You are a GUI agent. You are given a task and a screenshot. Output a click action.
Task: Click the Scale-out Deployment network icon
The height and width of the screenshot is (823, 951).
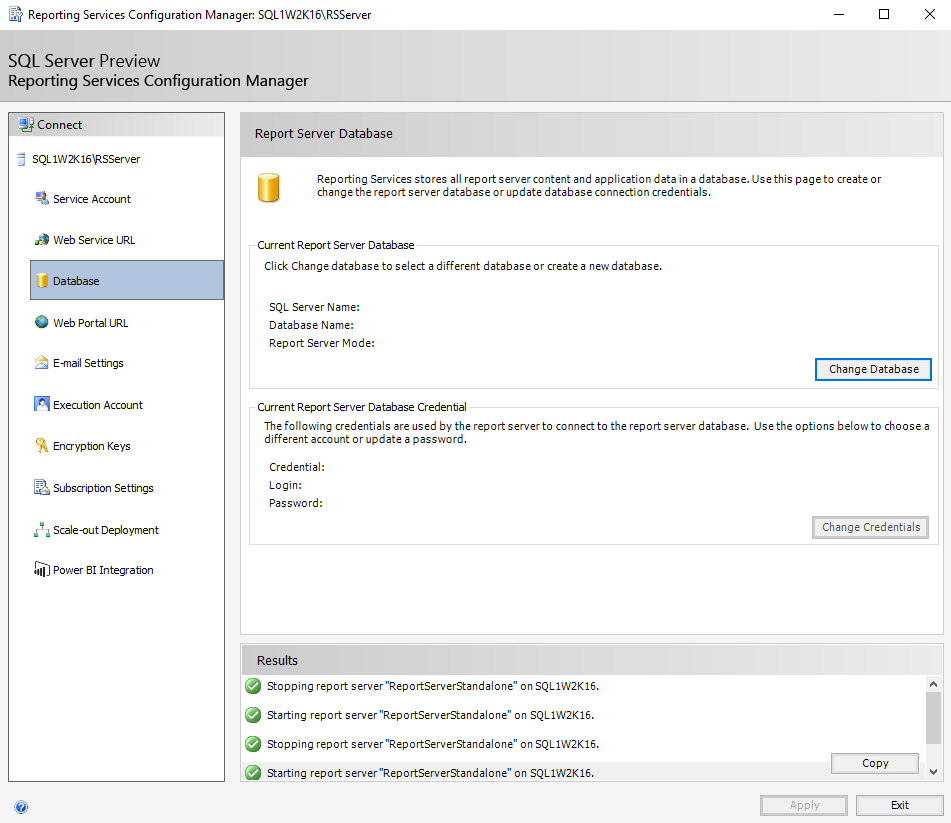point(41,529)
